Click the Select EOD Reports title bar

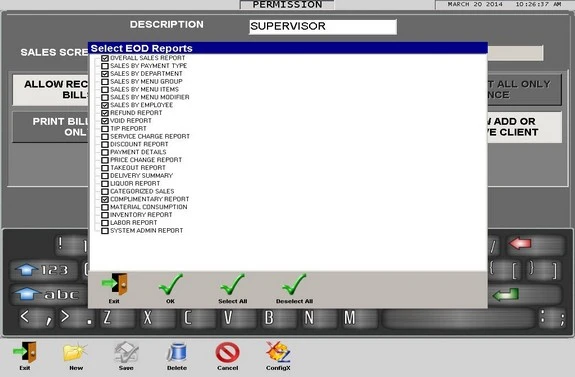pyautogui.click(x=288, y=48)
